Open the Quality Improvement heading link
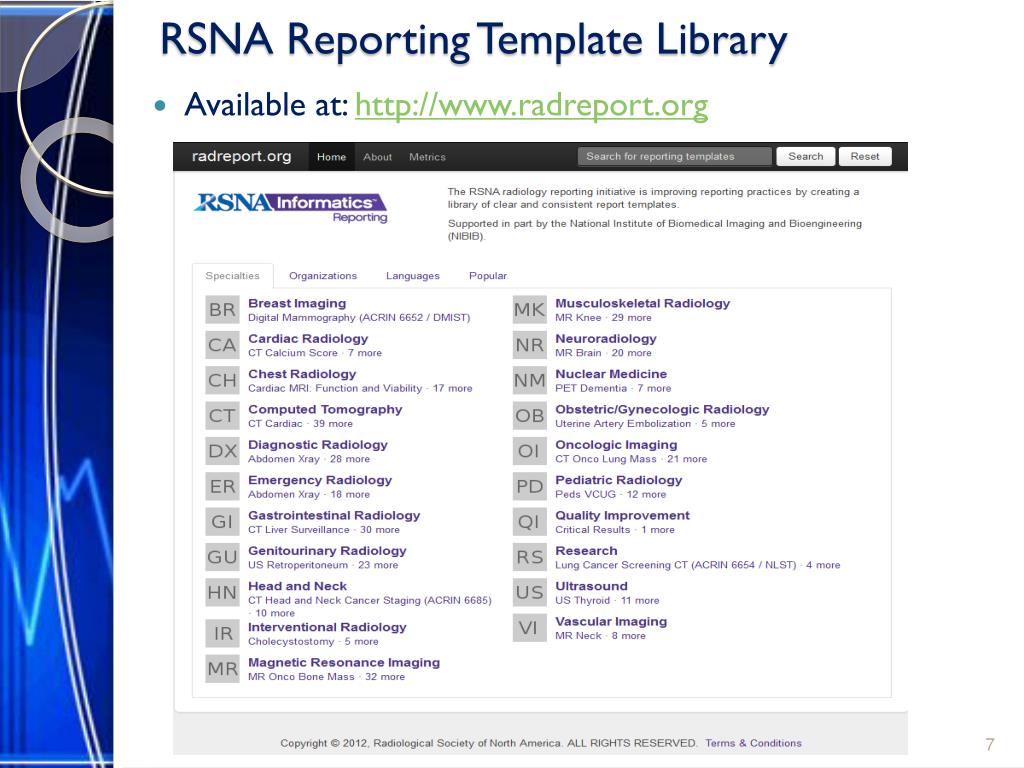This screenshot has height=768, width=1024. tap(622, 515)
